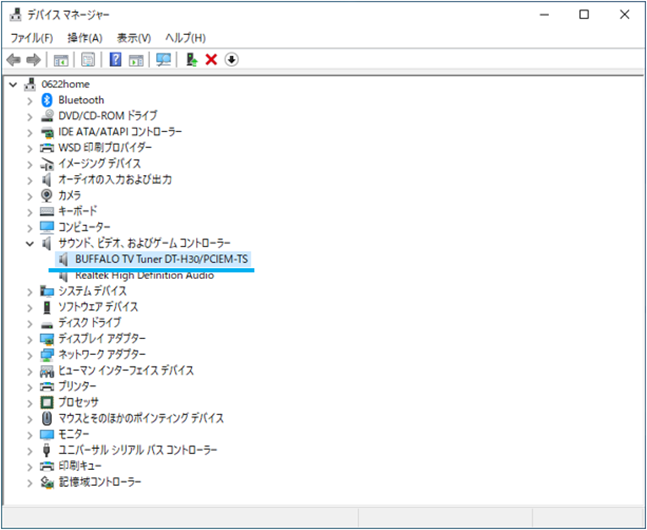Click the blue Help icon in toolbar
The image size is (647, 530).
[x=115, y=60]
